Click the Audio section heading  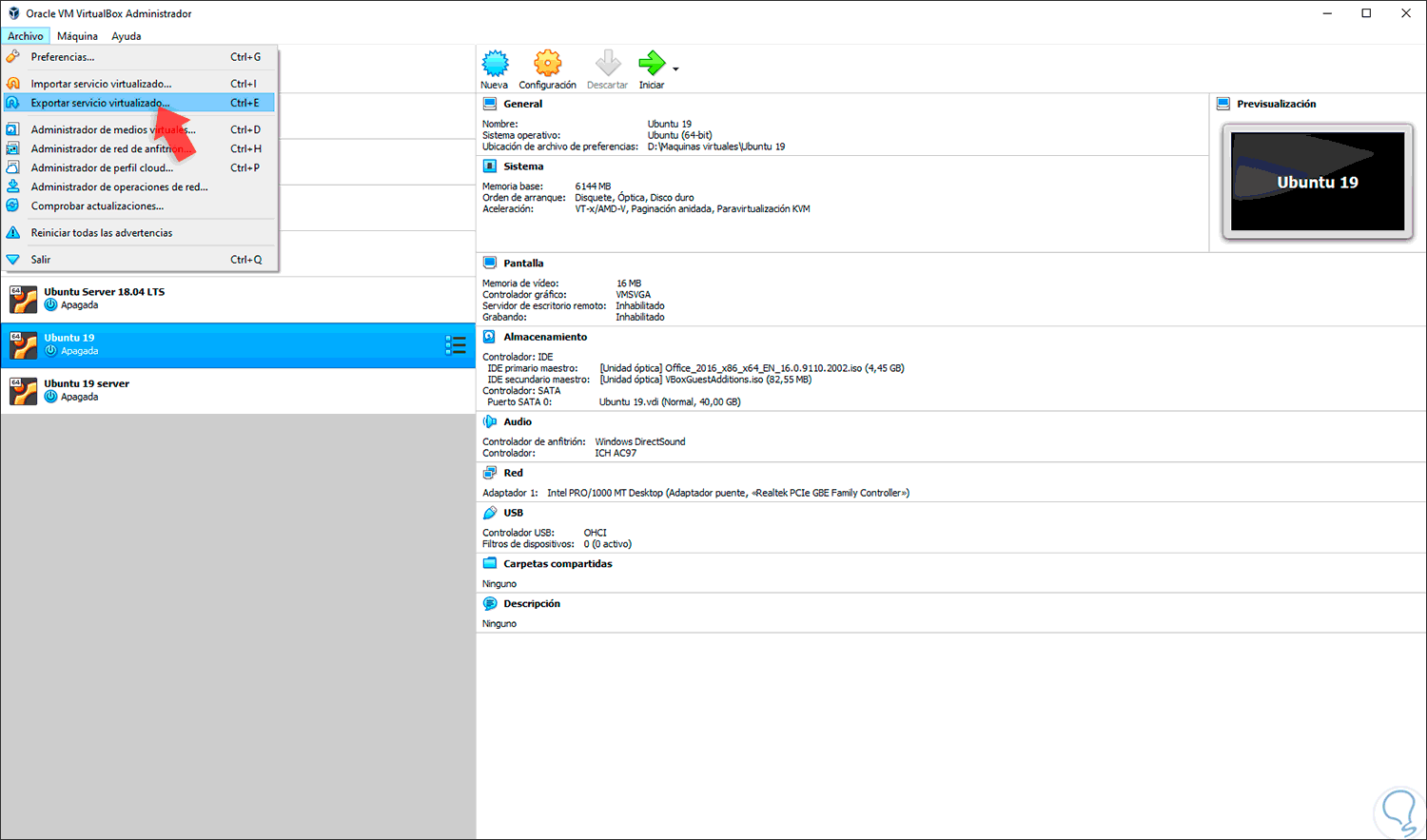[x=518, y=421]
